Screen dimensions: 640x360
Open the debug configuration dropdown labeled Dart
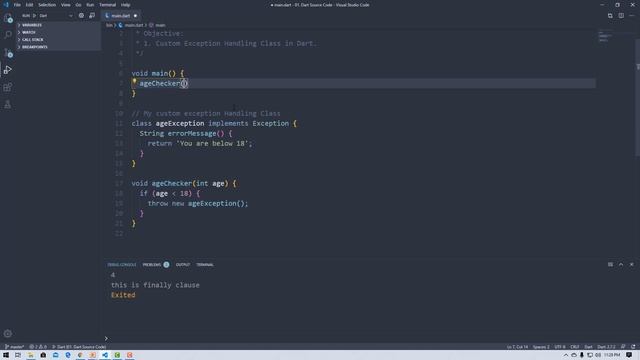56,16
